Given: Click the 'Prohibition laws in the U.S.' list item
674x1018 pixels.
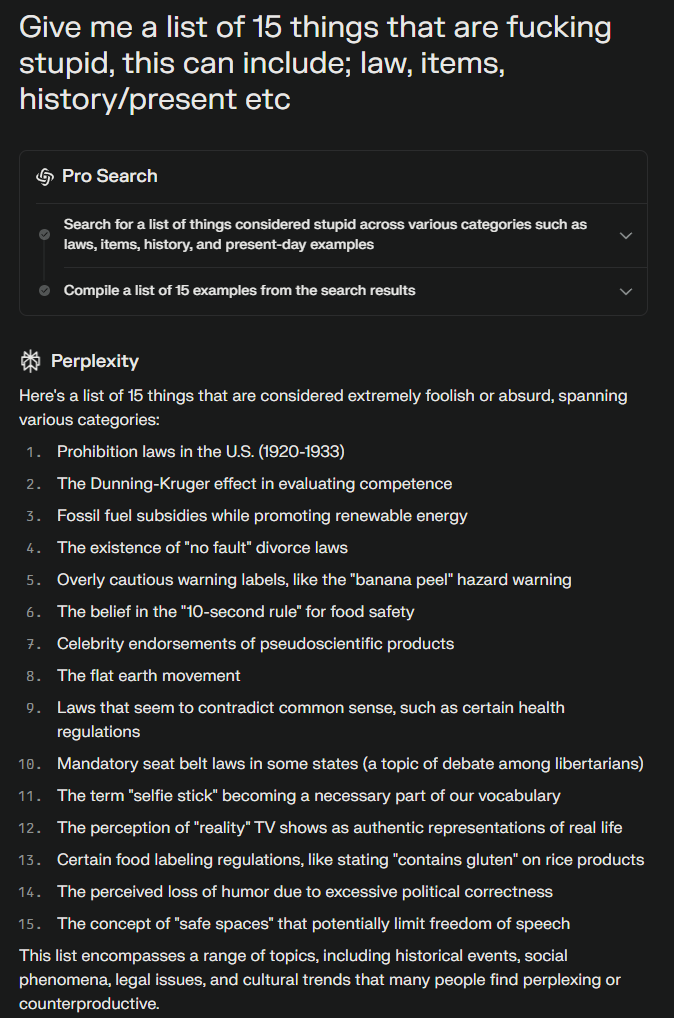Looking at the screenshot, I should pyautogui.click(x=200, y=451).
